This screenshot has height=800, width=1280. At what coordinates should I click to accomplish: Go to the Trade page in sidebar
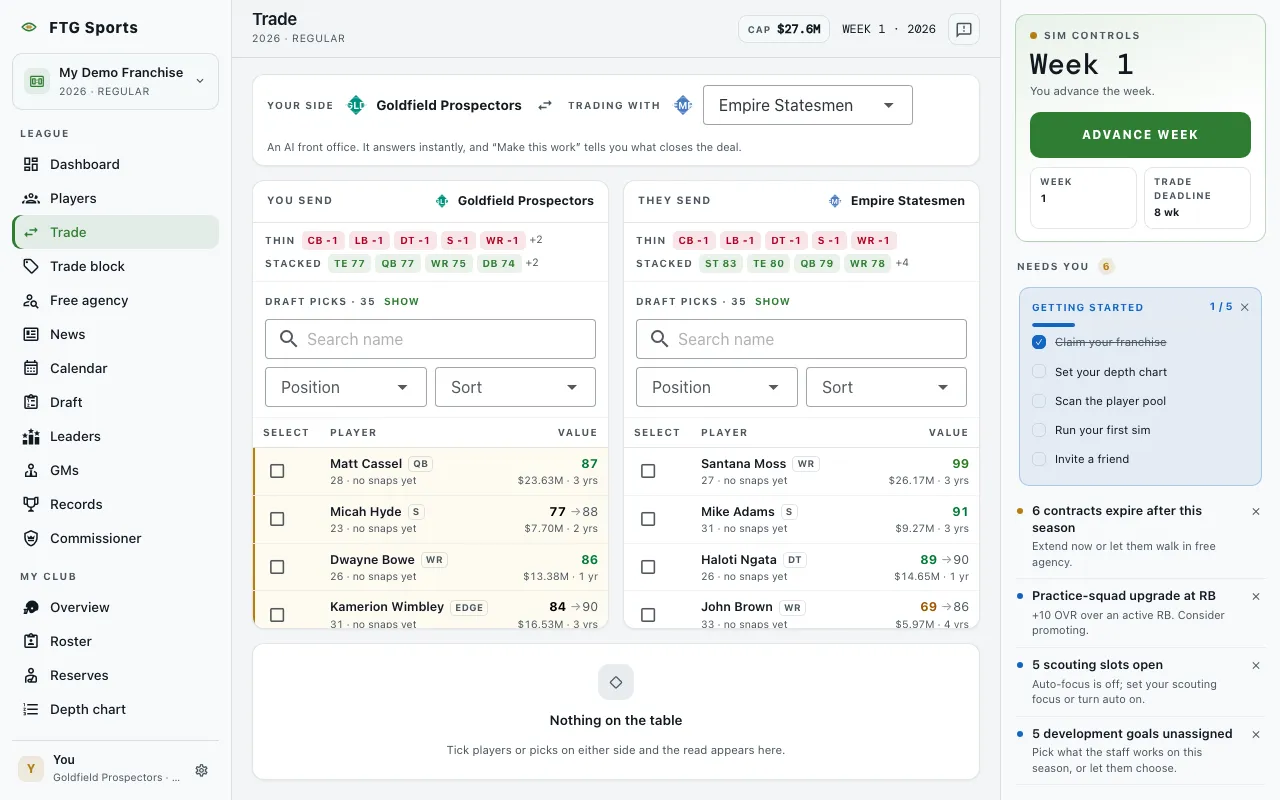click(x=115, y=232)
